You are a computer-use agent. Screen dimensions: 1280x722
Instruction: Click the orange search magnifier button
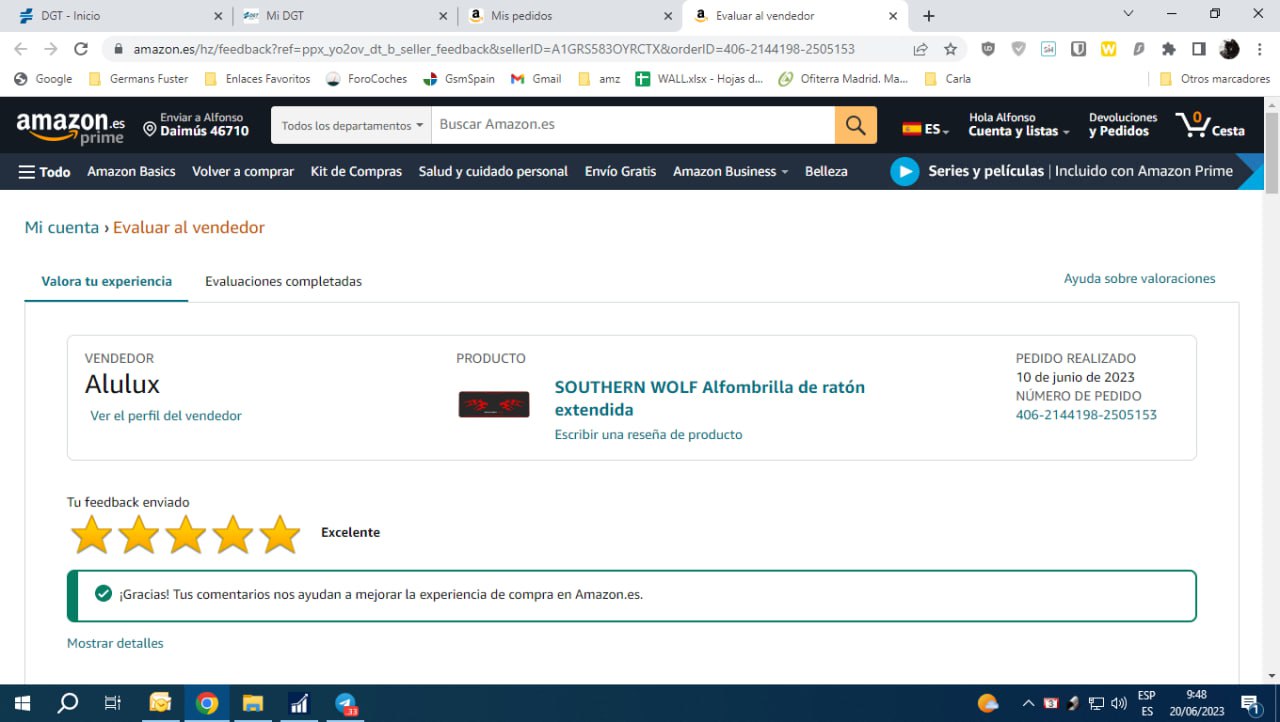click(856, 125)
